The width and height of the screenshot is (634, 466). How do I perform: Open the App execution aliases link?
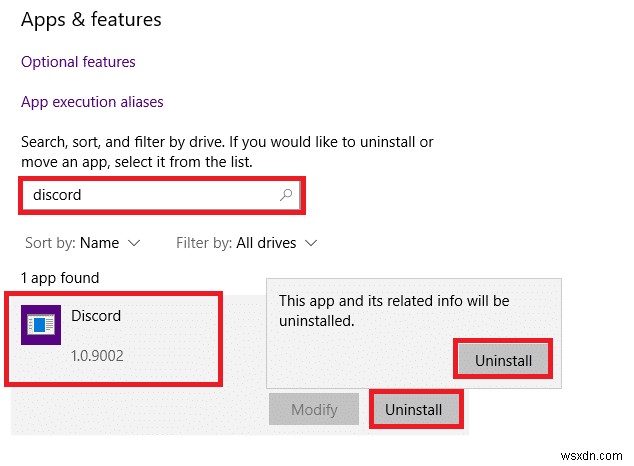(x=92, y=102)
